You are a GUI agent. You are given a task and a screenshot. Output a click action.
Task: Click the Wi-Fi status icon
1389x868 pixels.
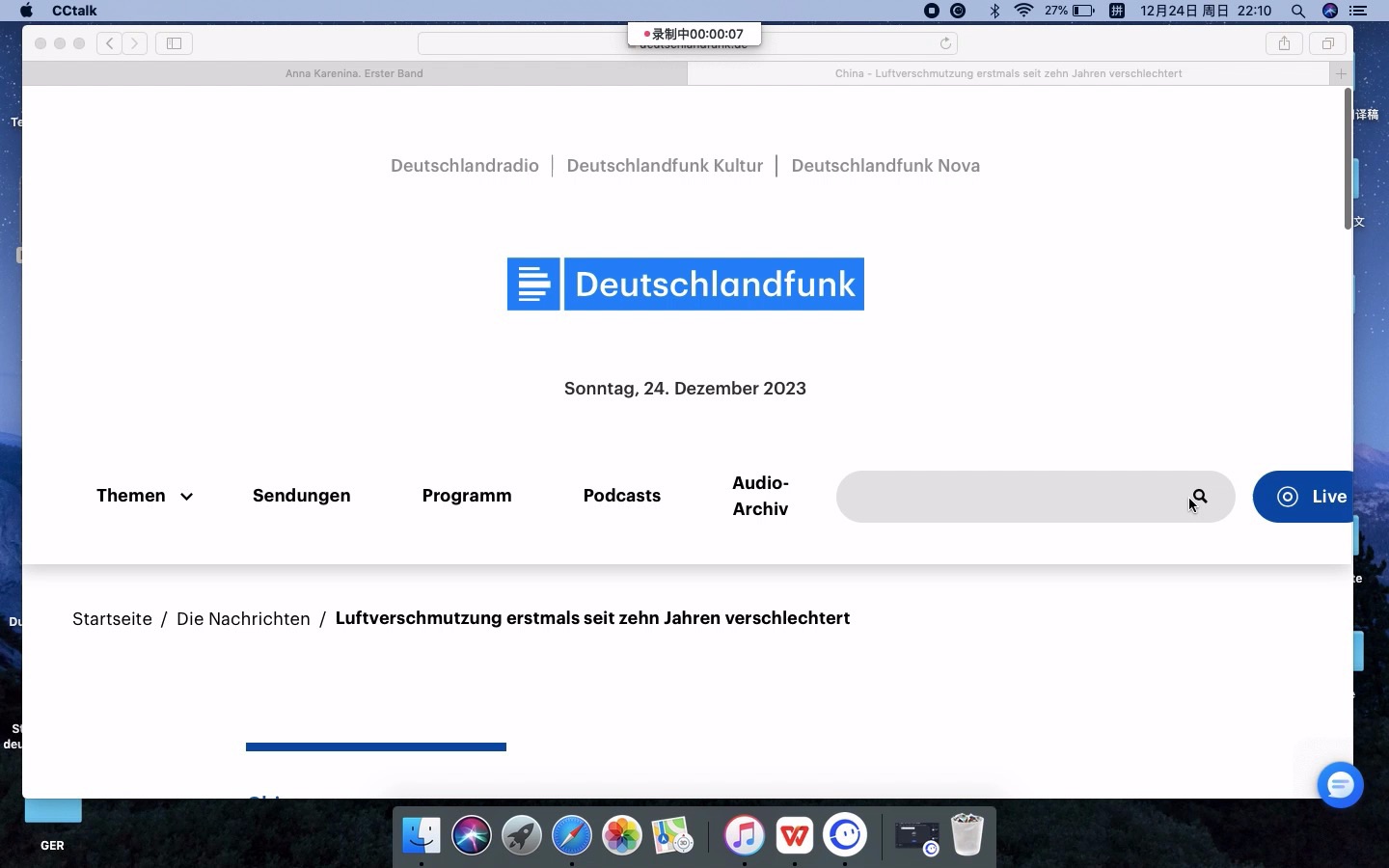tap(1024, 11)
